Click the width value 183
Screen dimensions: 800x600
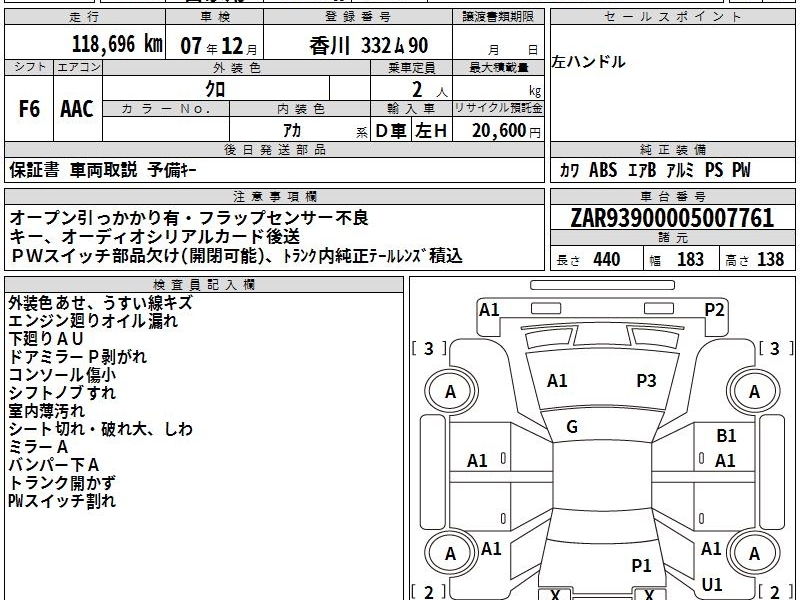[690, 259]
